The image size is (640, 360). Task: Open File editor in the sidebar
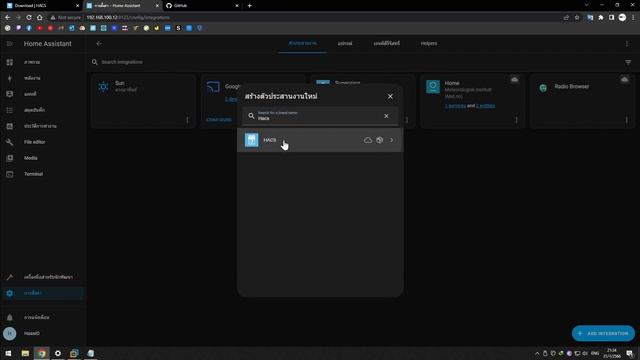(x=43, y=142)
